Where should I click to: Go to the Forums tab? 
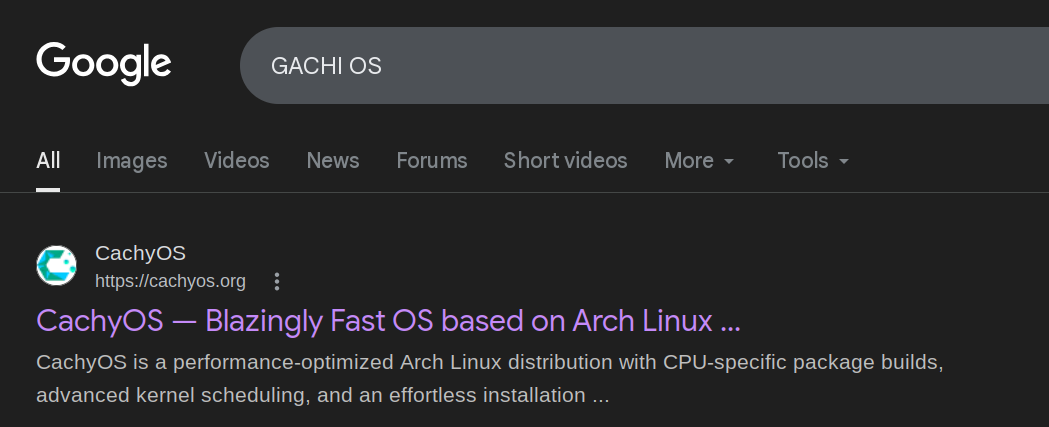[x=432, y=161]
